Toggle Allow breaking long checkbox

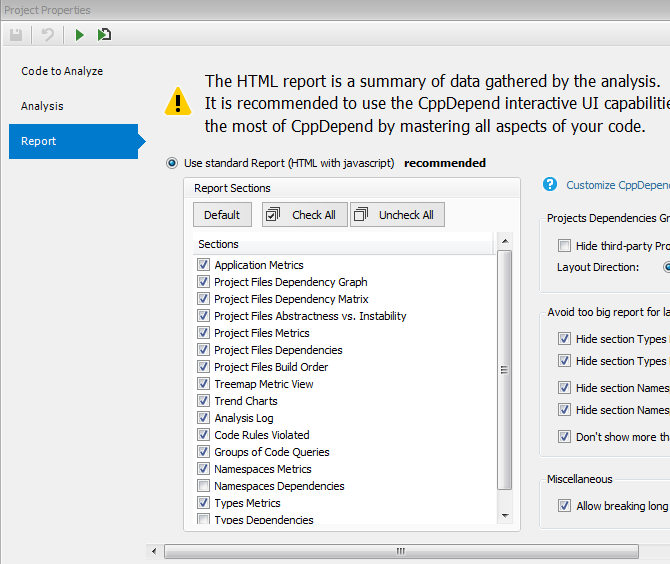pos(564,506)
